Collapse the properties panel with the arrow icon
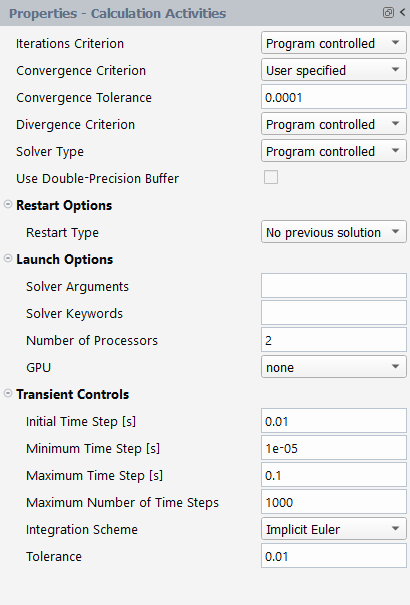The width and height of the screenshot is (410, 605). click(402, 12)
